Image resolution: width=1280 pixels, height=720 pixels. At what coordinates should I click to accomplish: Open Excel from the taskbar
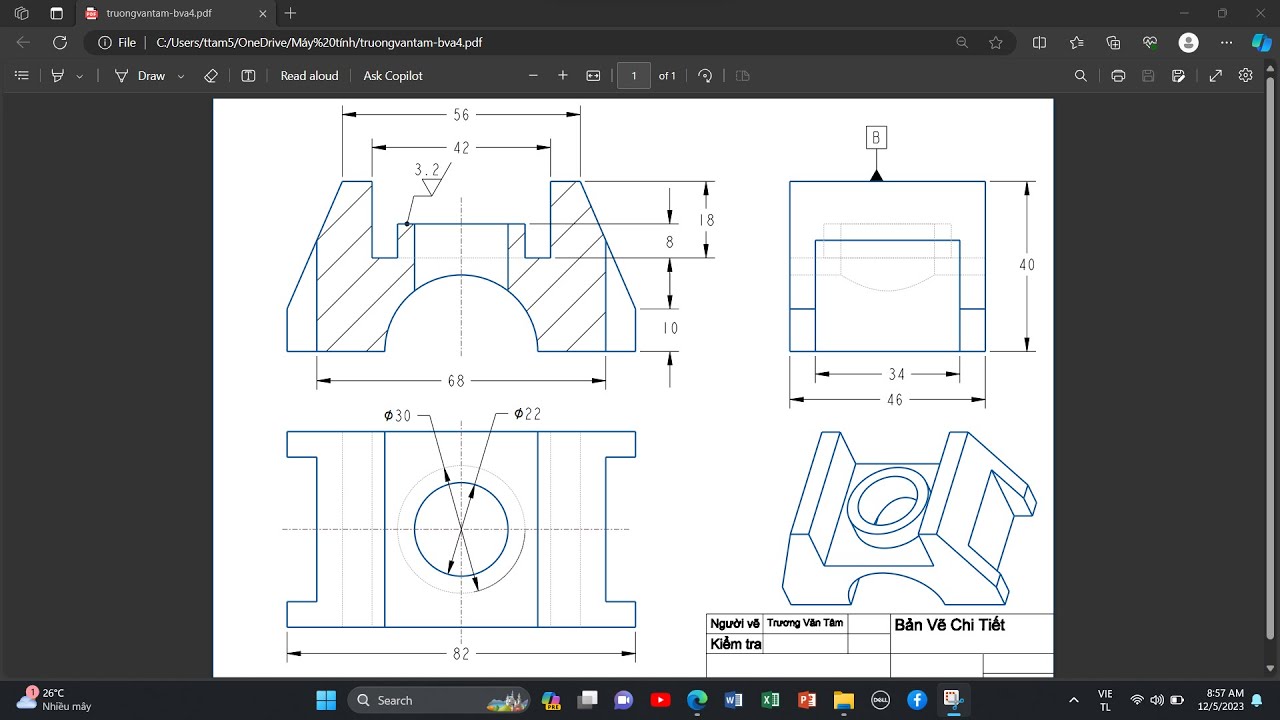pos(770,700)
